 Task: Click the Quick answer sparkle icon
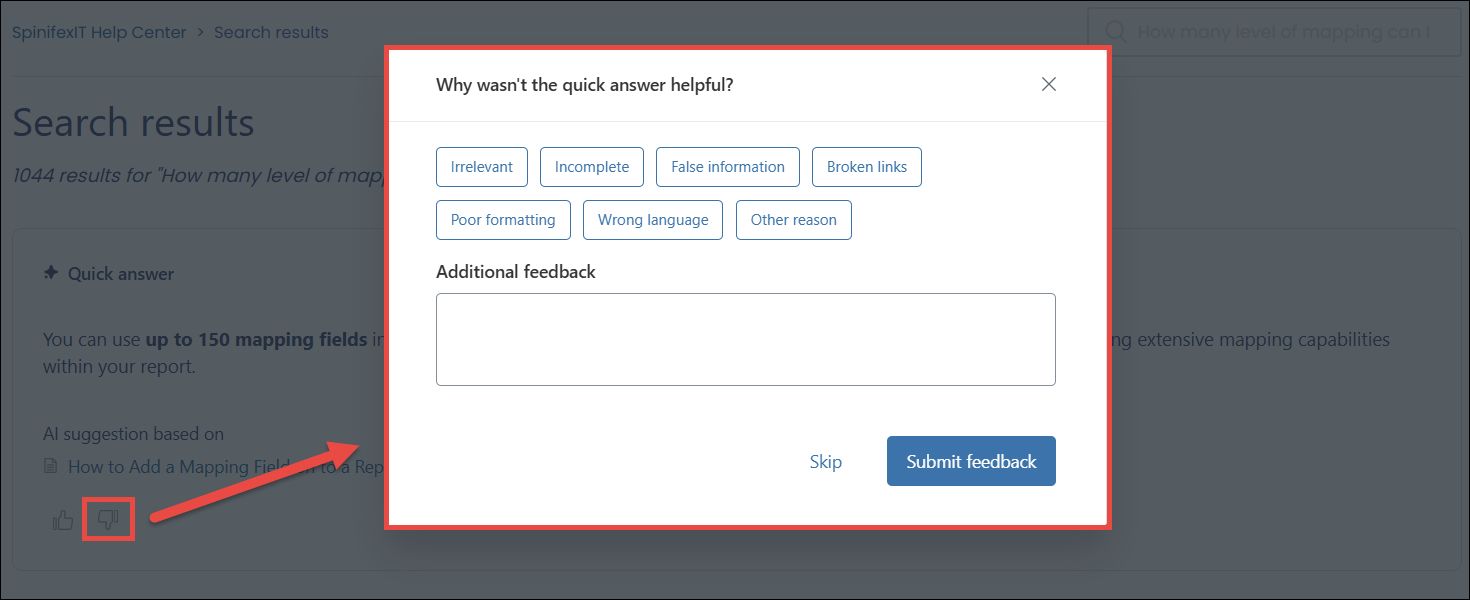point(51,273)
